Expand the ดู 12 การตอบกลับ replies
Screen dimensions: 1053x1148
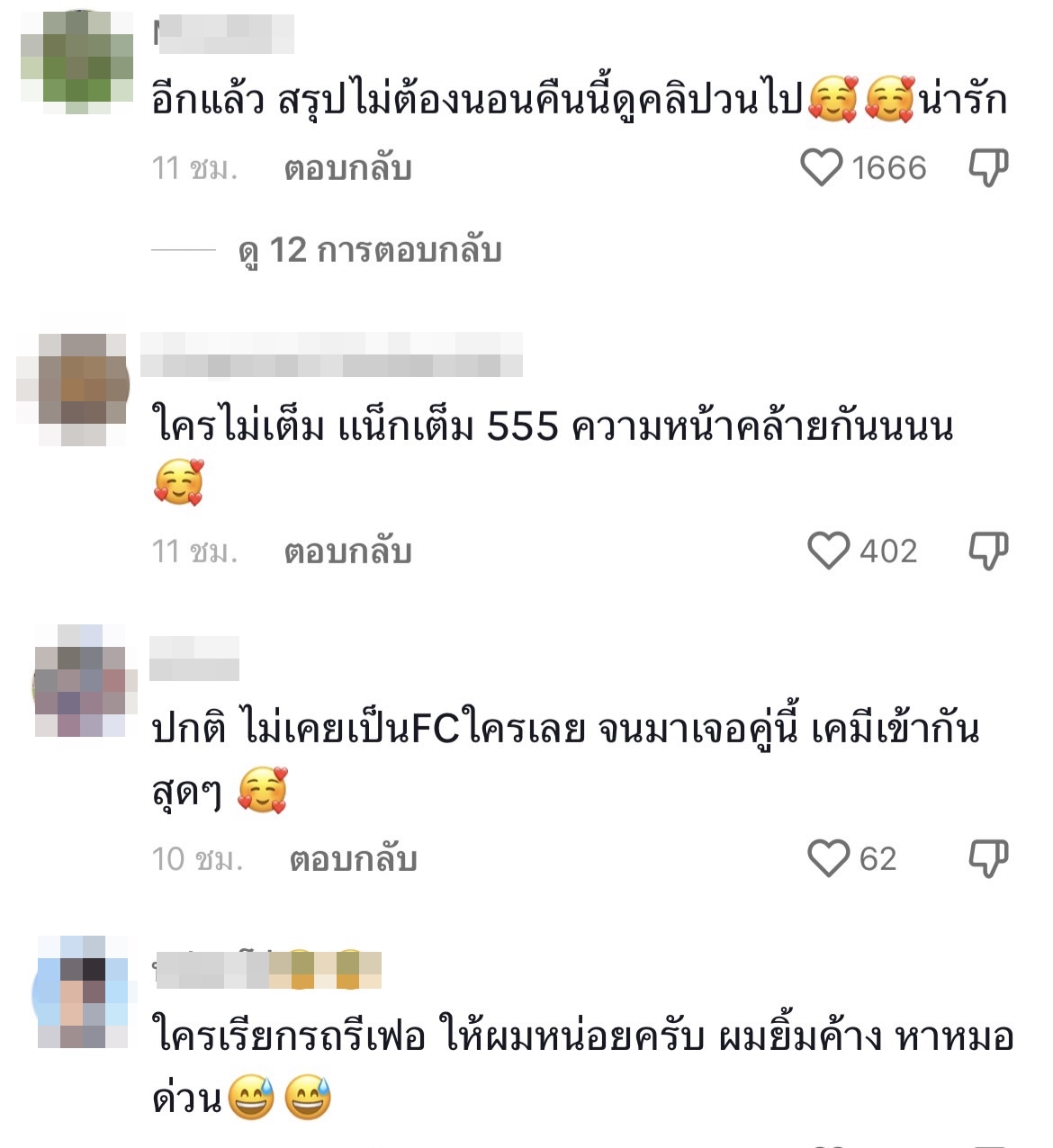370,250
